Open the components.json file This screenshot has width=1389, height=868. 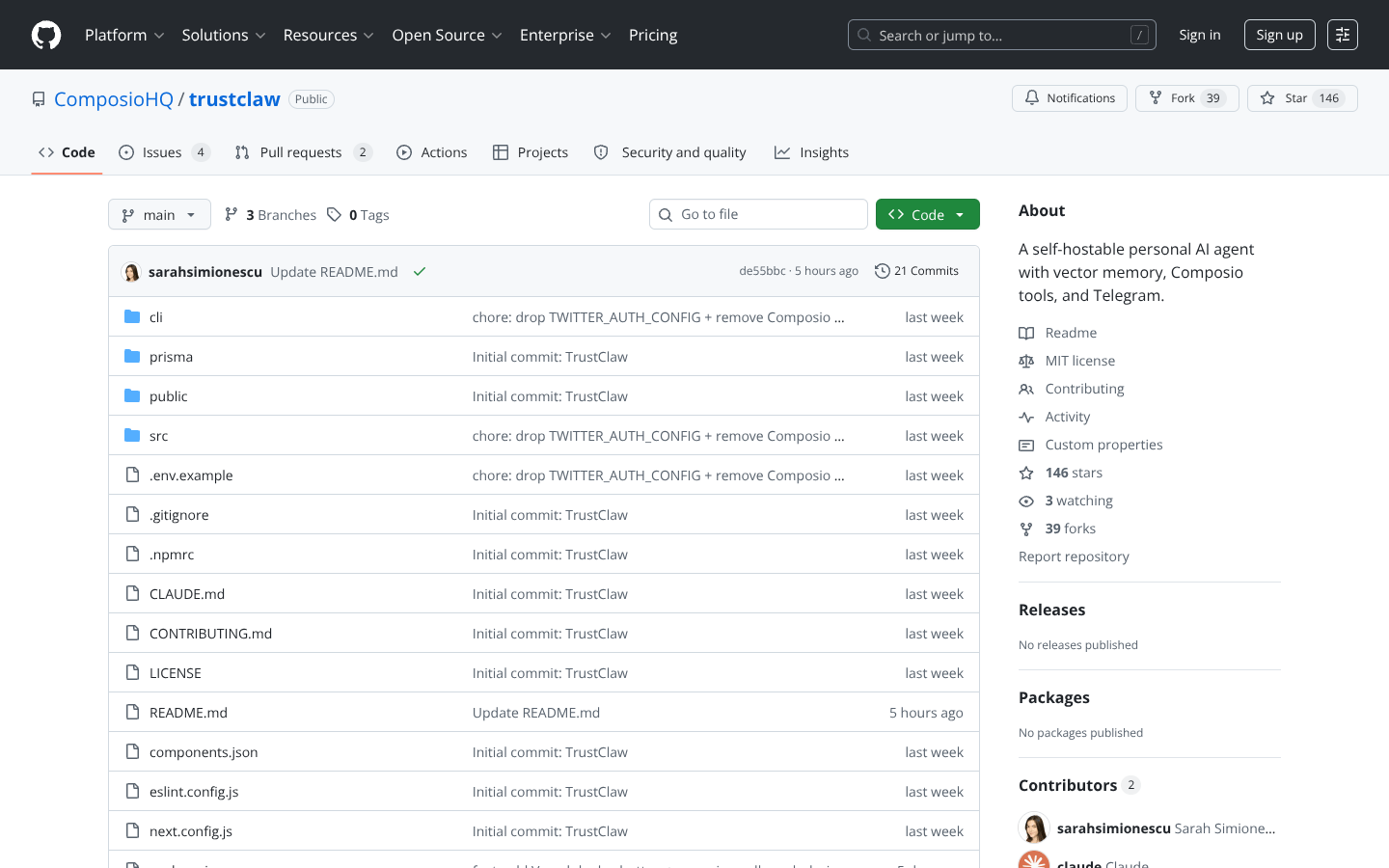coord(204,752)
